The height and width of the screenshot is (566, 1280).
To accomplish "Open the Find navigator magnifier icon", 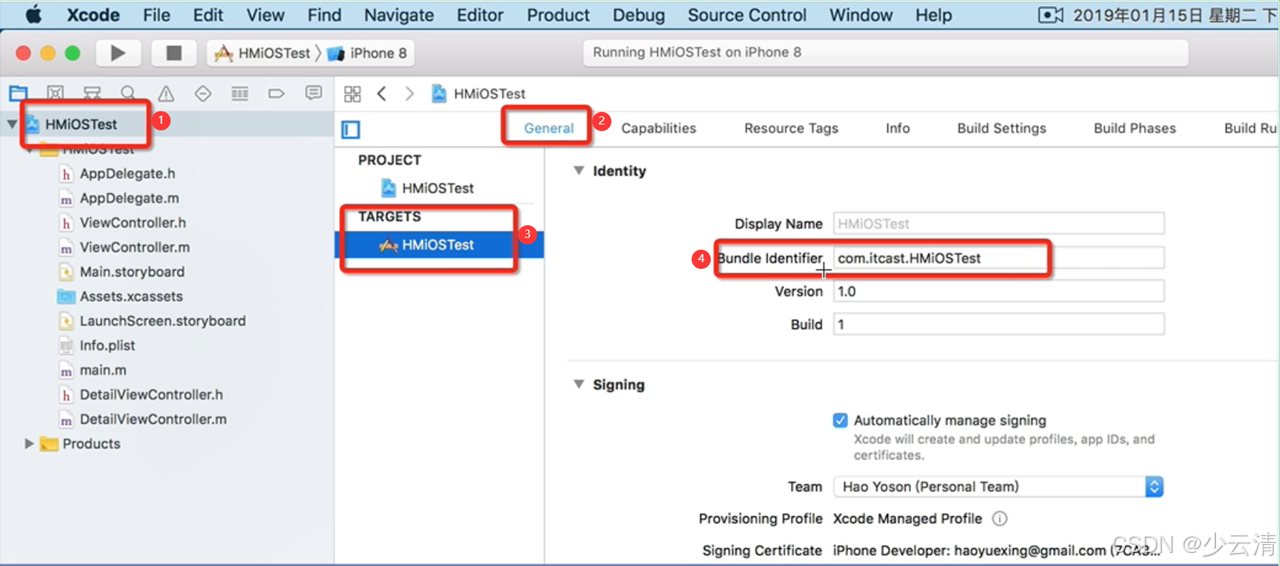I will point(129,94).
